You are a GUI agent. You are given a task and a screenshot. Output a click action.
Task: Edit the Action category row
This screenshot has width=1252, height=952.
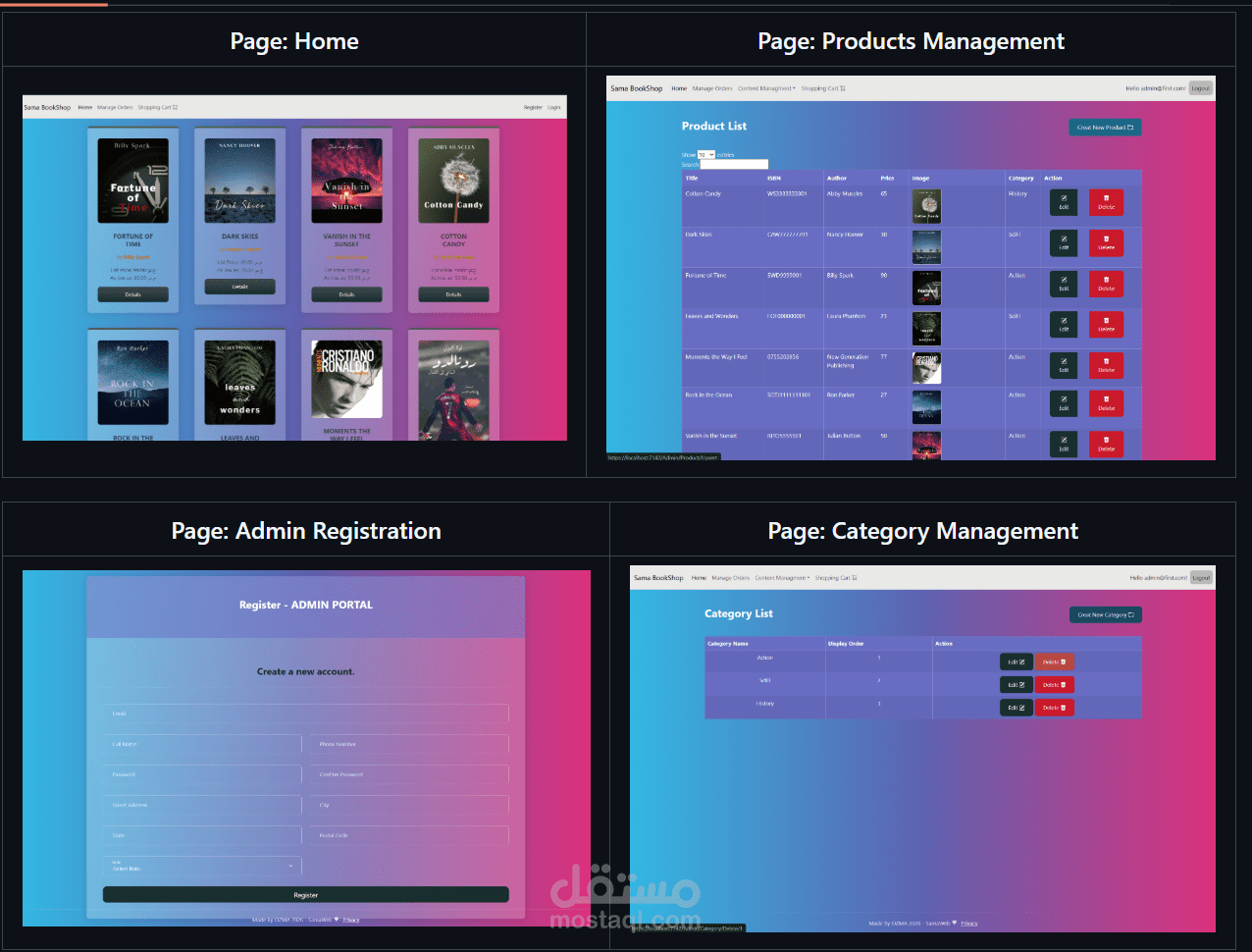[1017, 661]
